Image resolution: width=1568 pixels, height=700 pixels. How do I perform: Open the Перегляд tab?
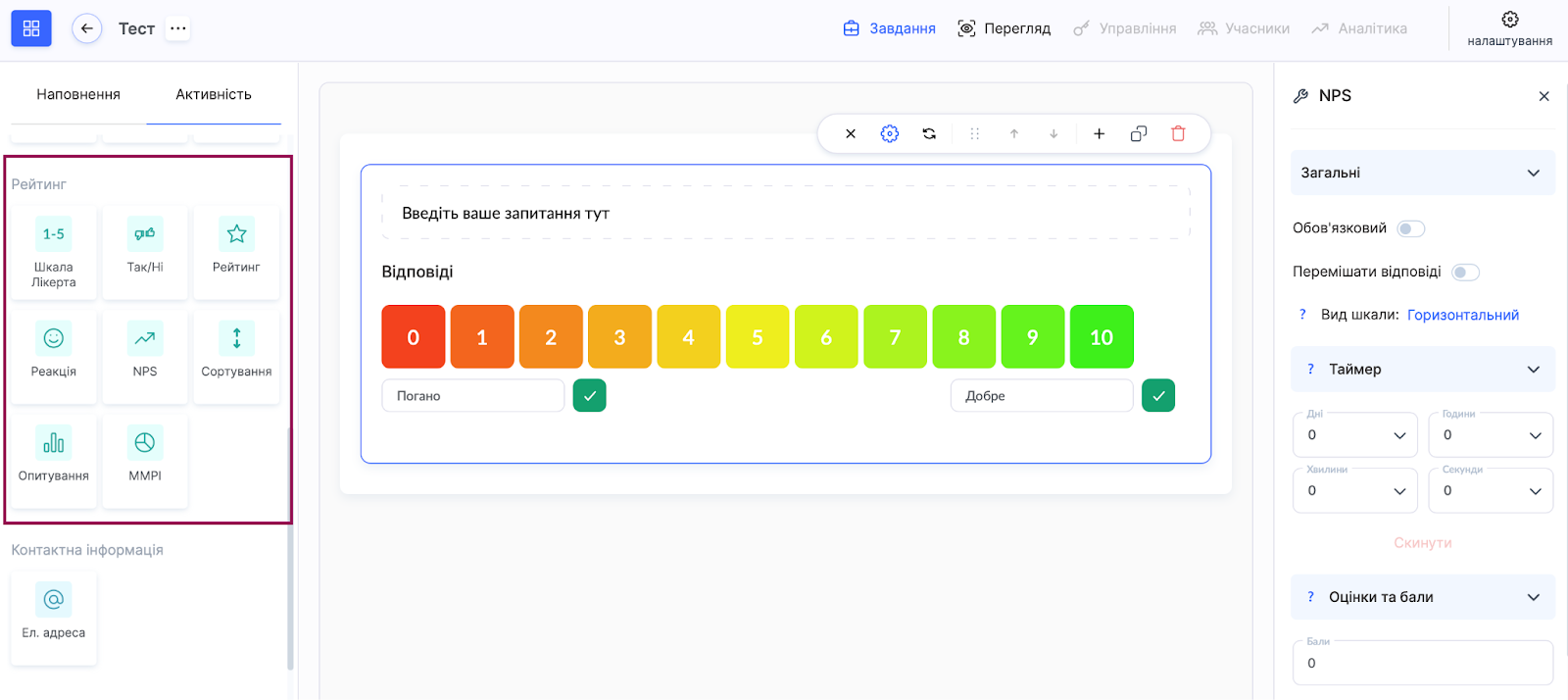[1004, 28]
